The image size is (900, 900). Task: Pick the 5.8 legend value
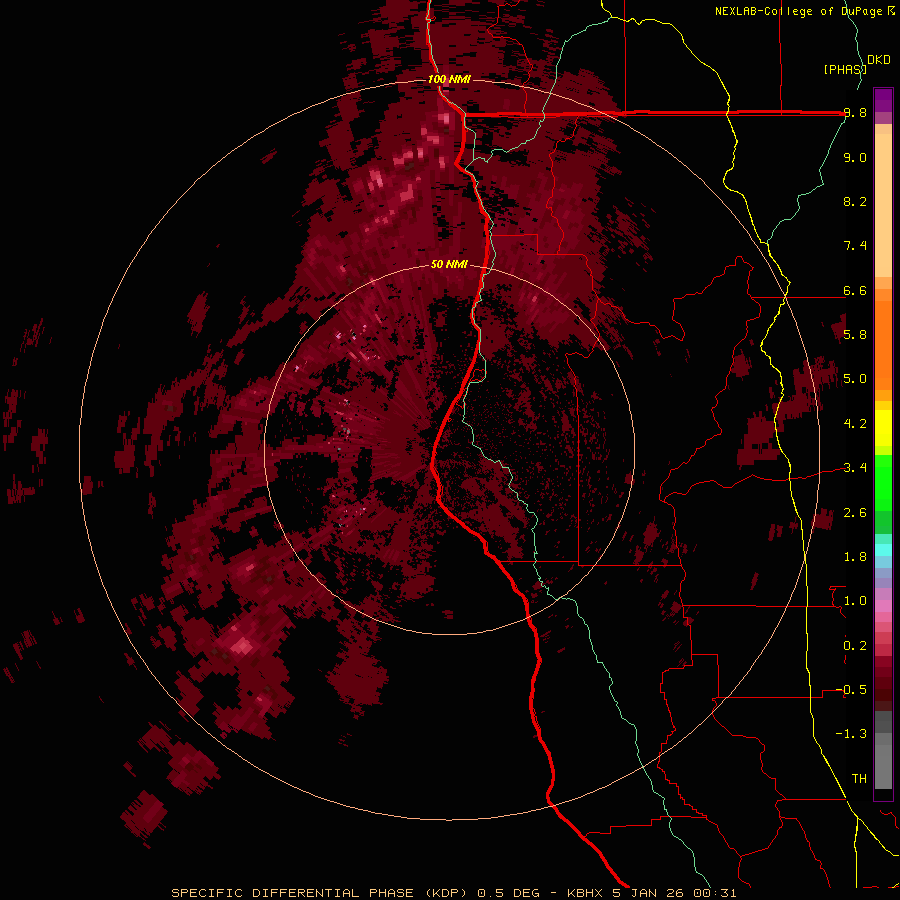pyautogui.click(x=855, y=334)
